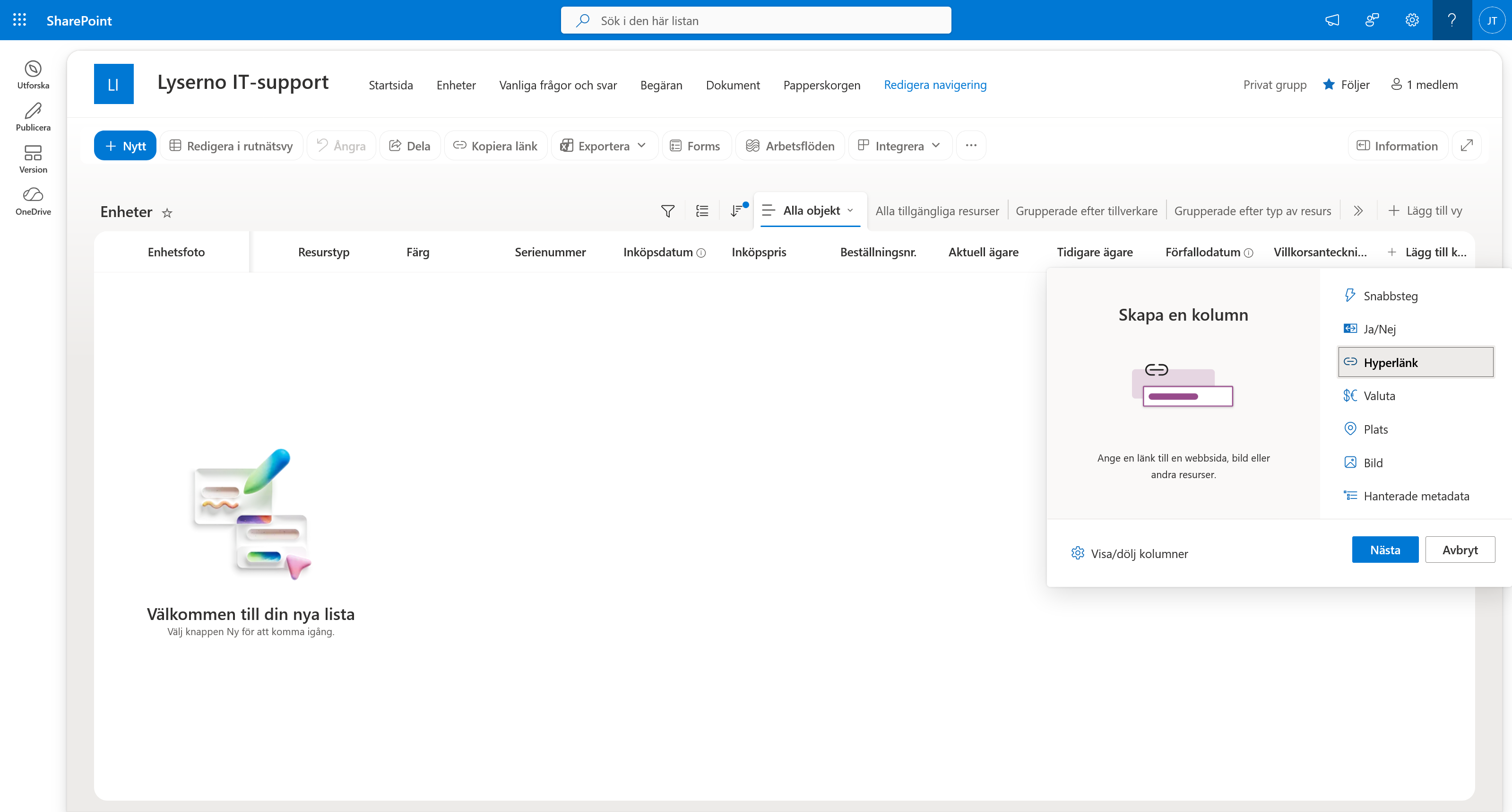Image resolution: width=1512 pixels, height=812 pixels.
Task: Open the Serienummer column header menu
Action: click(550, 252)
